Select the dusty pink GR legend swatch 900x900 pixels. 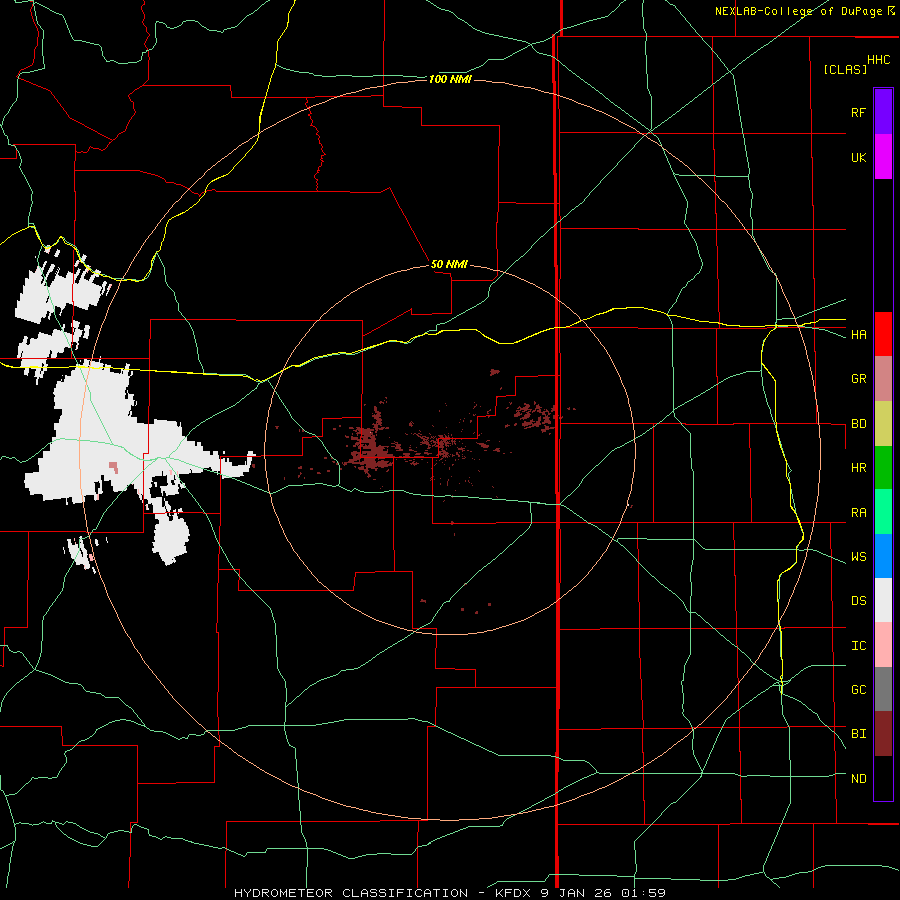tap(883, 379)
